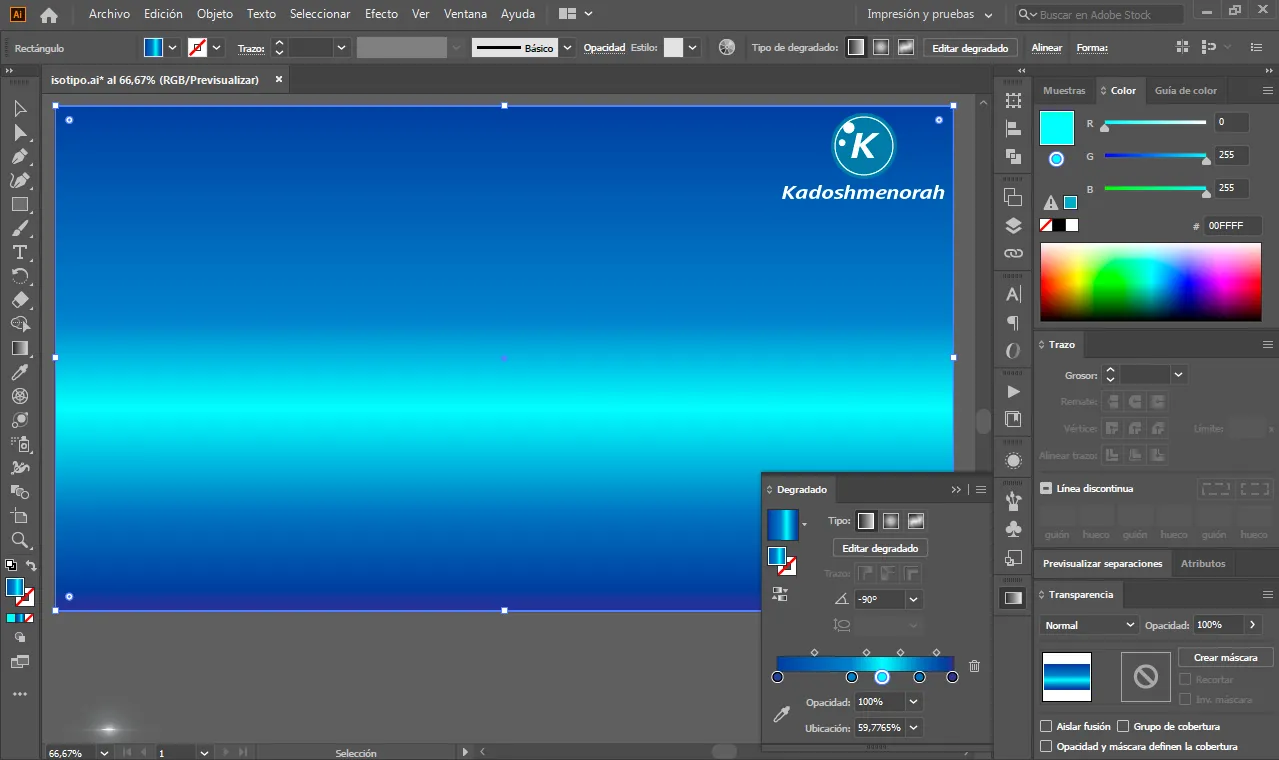The image size is (1279, 760).
Task: Open the arrange documents layout icon
Action: (x=575, y=14)
